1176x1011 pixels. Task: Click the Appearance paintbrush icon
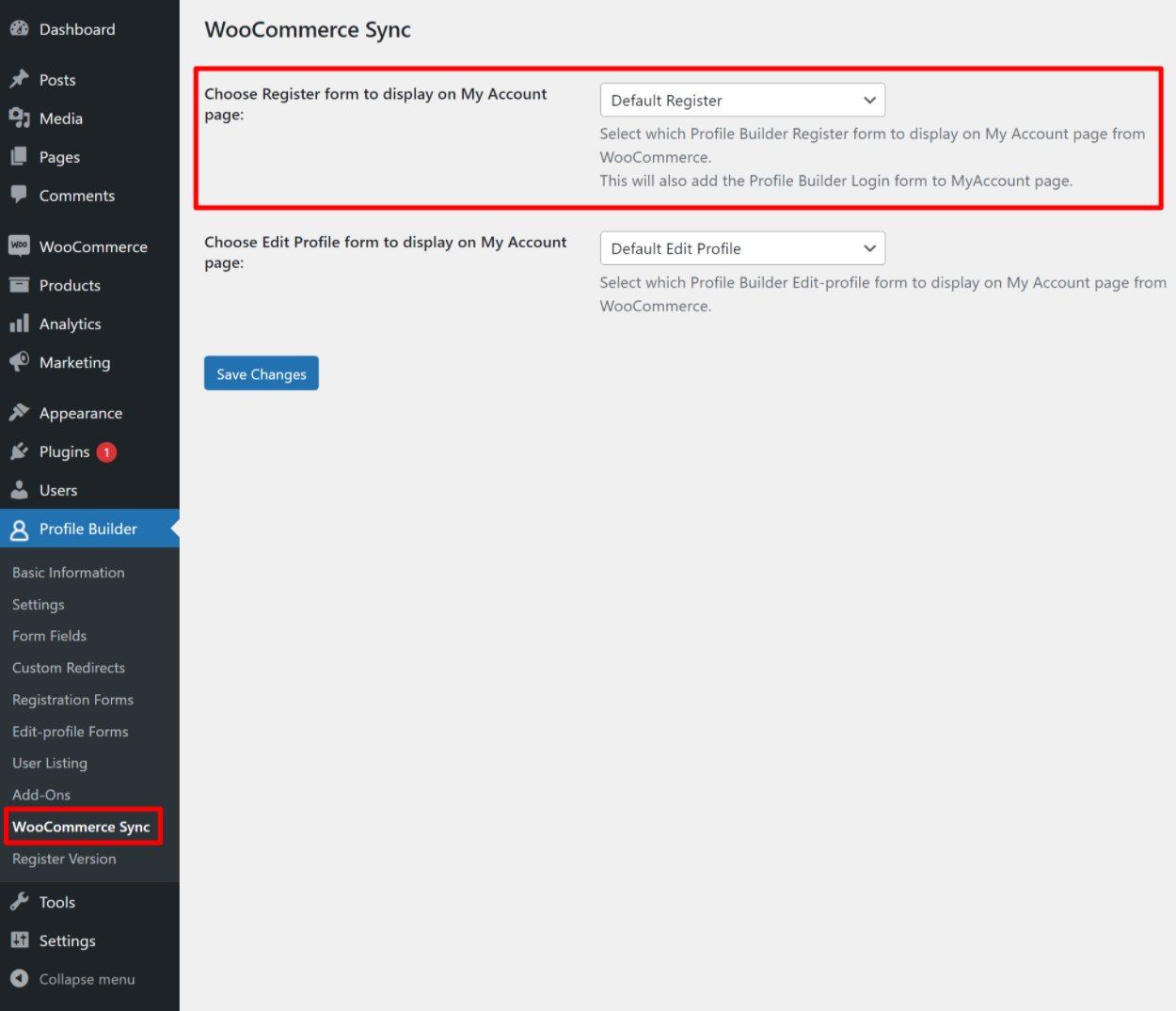(x=19, y=413)
